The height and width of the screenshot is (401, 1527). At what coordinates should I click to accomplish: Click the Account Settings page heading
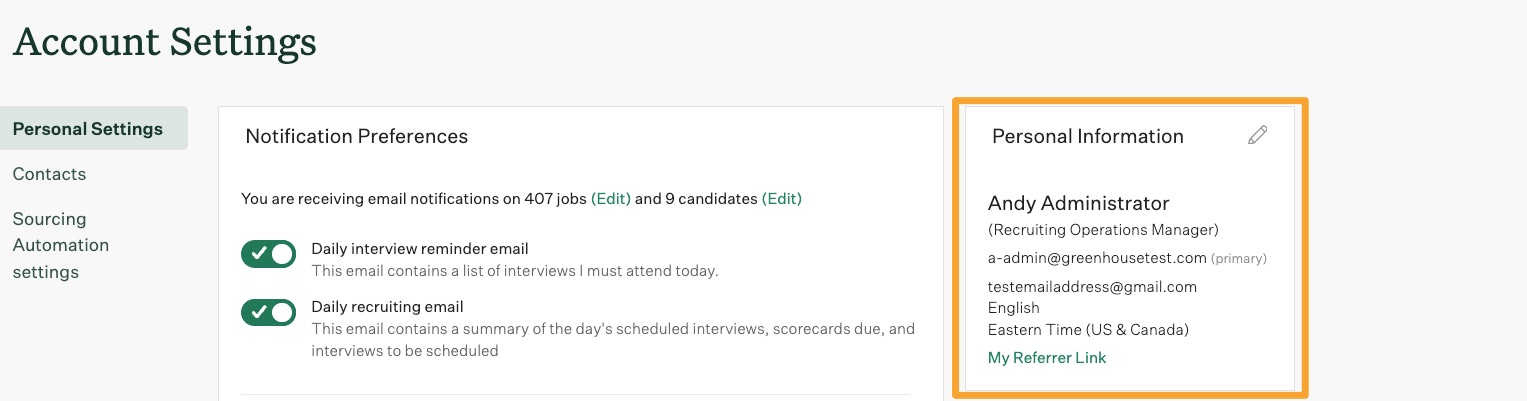coord(164,42)
